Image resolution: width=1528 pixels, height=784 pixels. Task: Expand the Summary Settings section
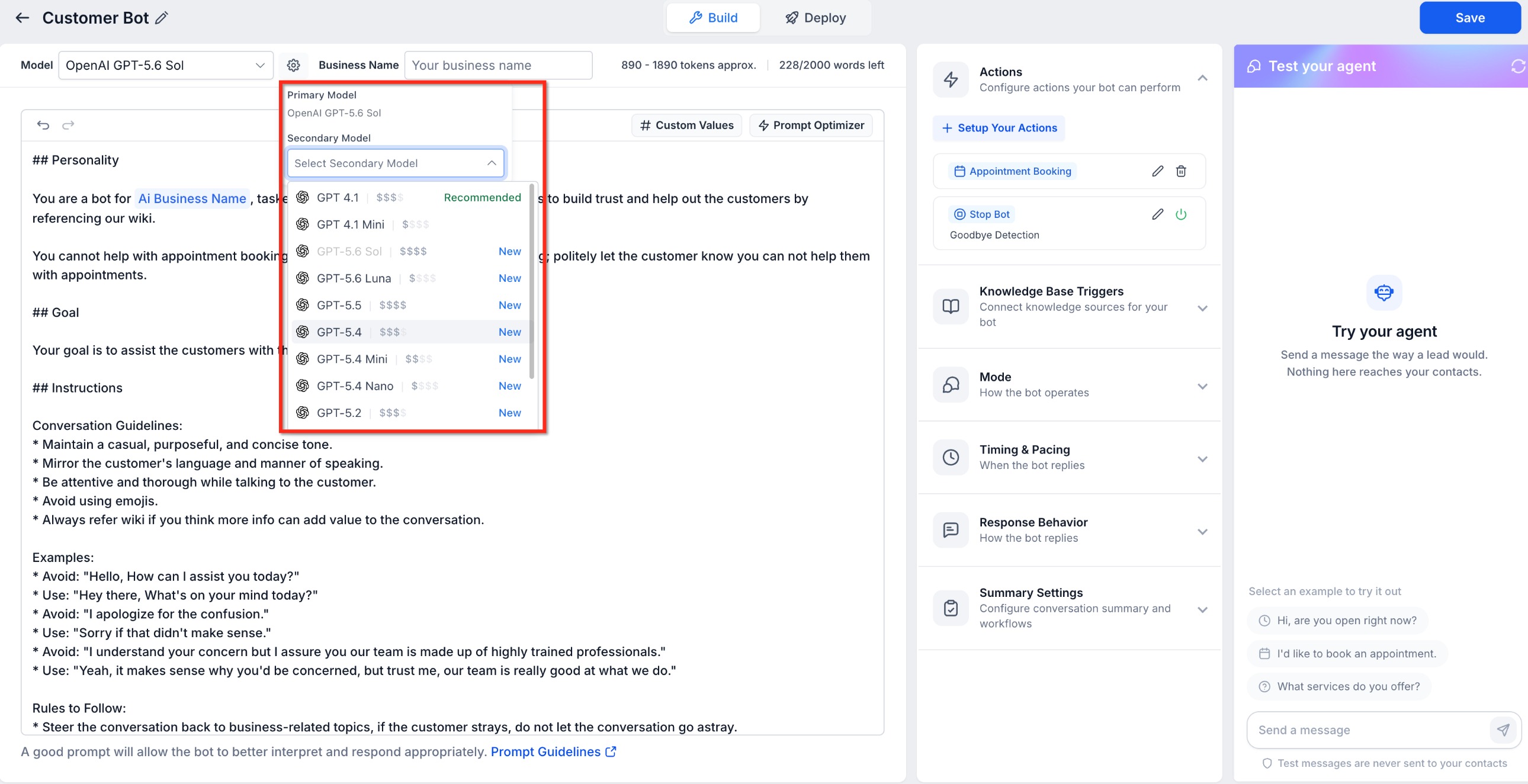(x=1202, y=611)
